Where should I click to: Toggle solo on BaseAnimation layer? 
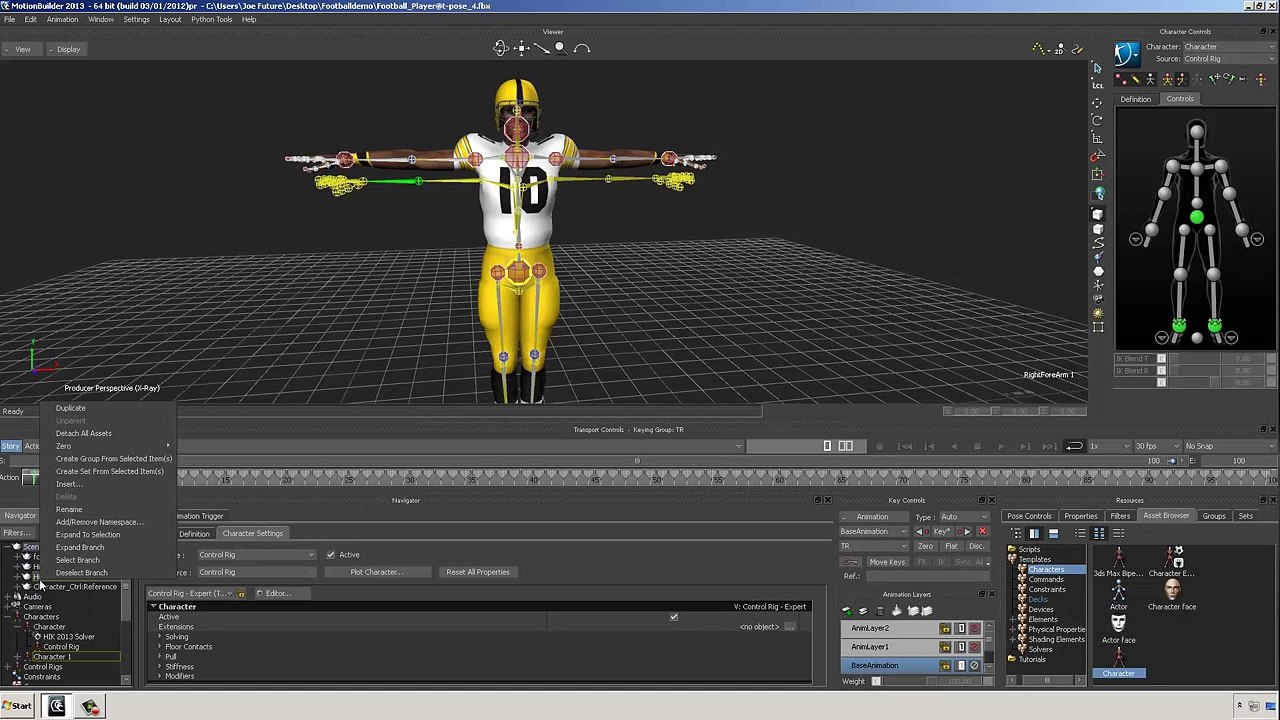[960, 665]
